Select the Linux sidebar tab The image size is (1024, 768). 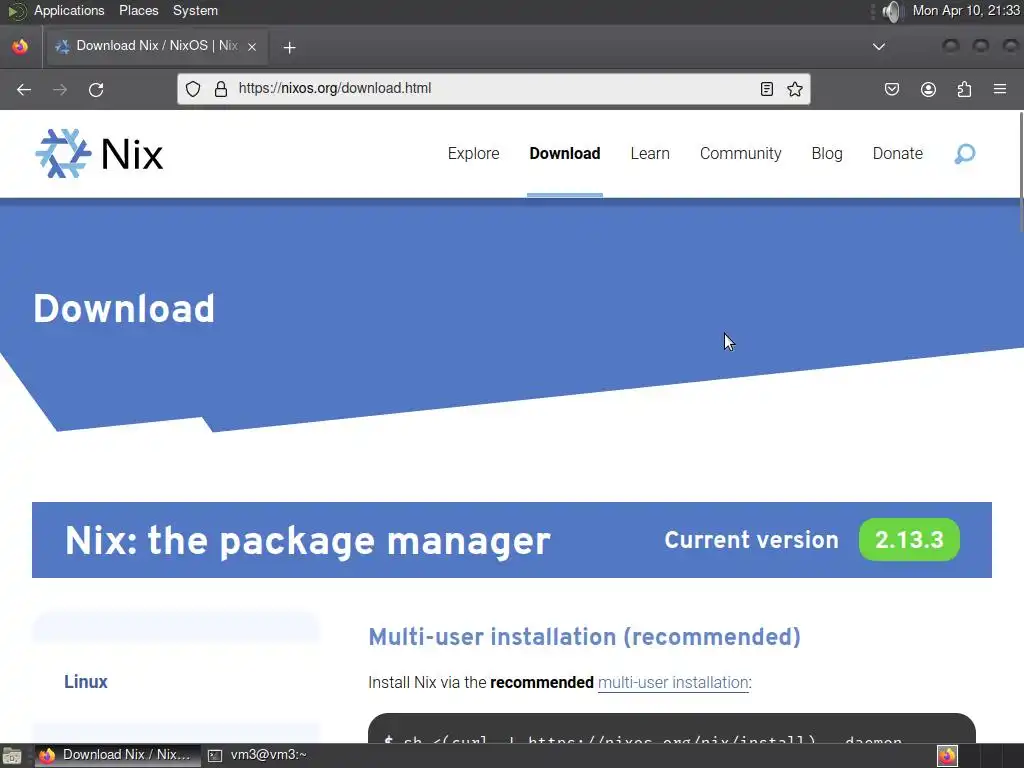tap(86, 682)
